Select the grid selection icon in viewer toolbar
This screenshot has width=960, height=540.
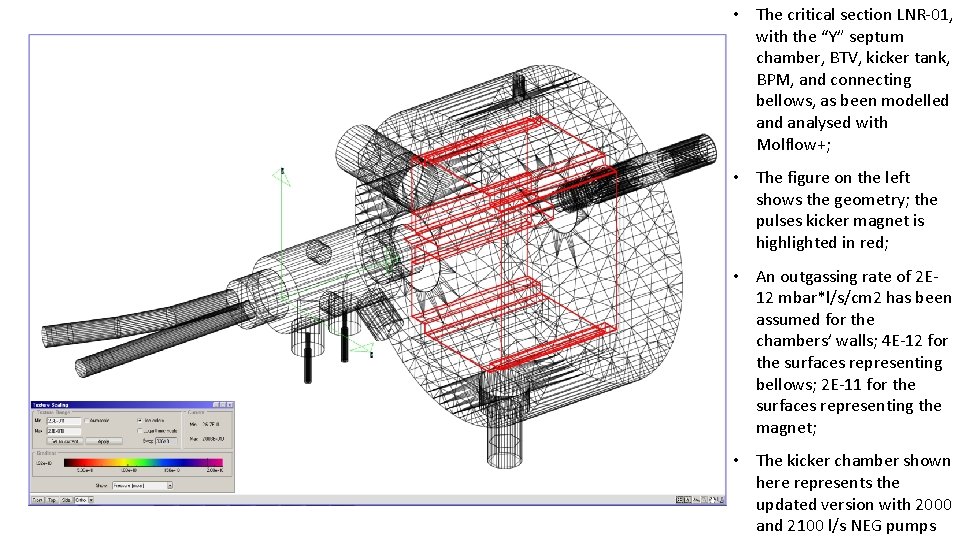680,500
